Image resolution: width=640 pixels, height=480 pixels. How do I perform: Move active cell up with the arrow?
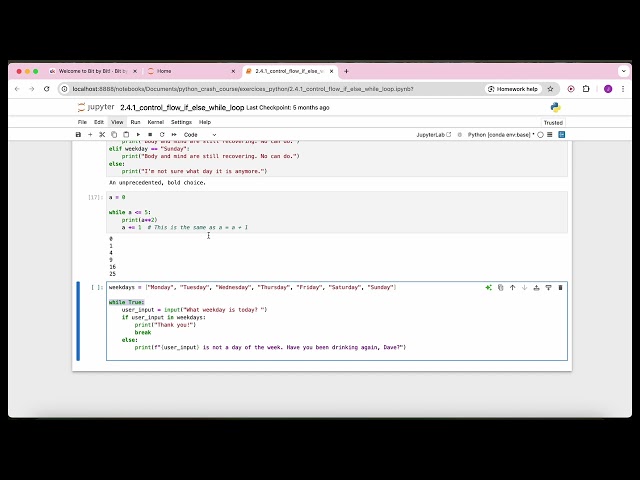(x=513, y=288)
